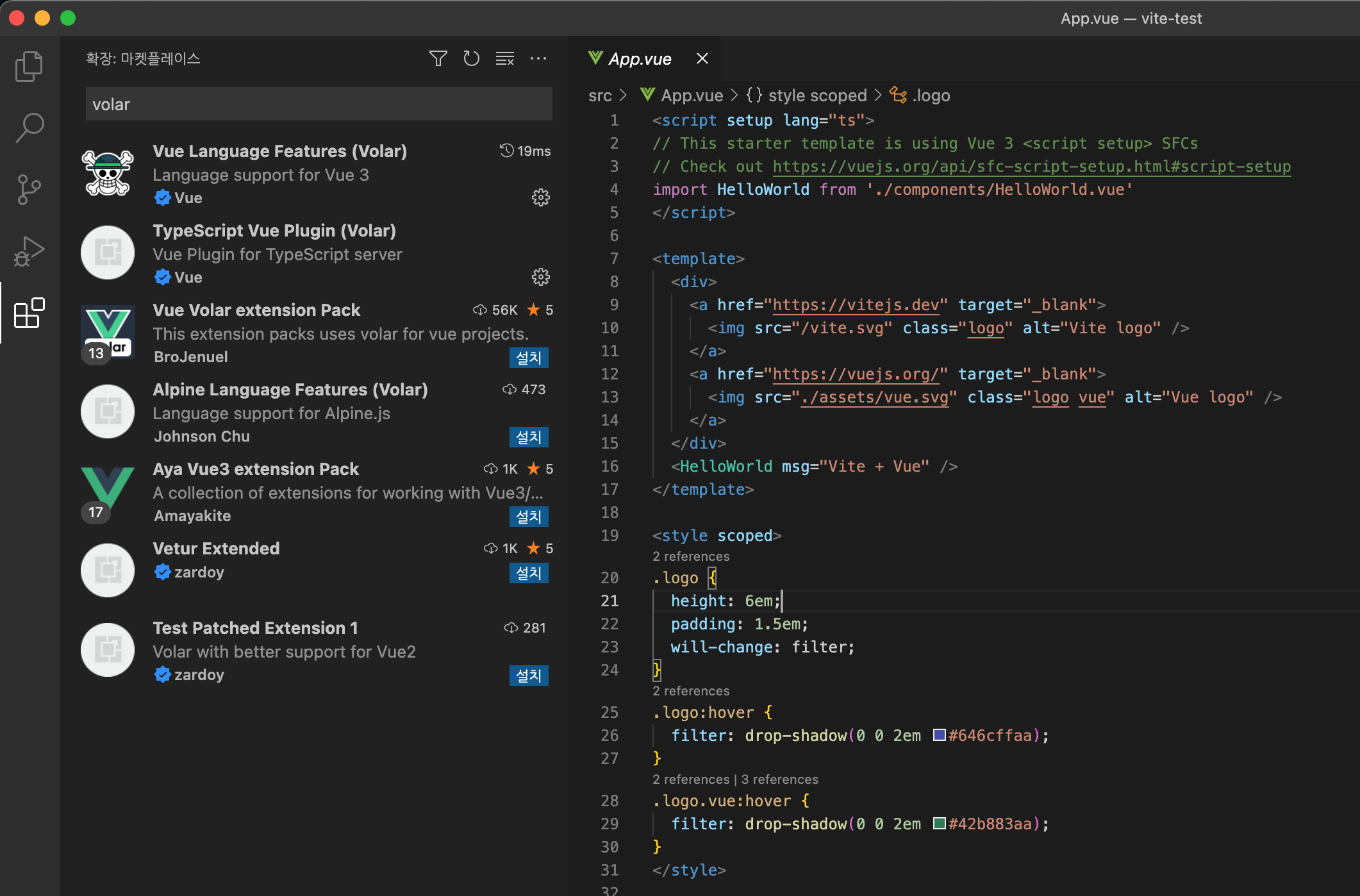The height and width of the screenshot is (896, 1360).
Task: Install Vetur Extended extension
Action: click(529, 573)
